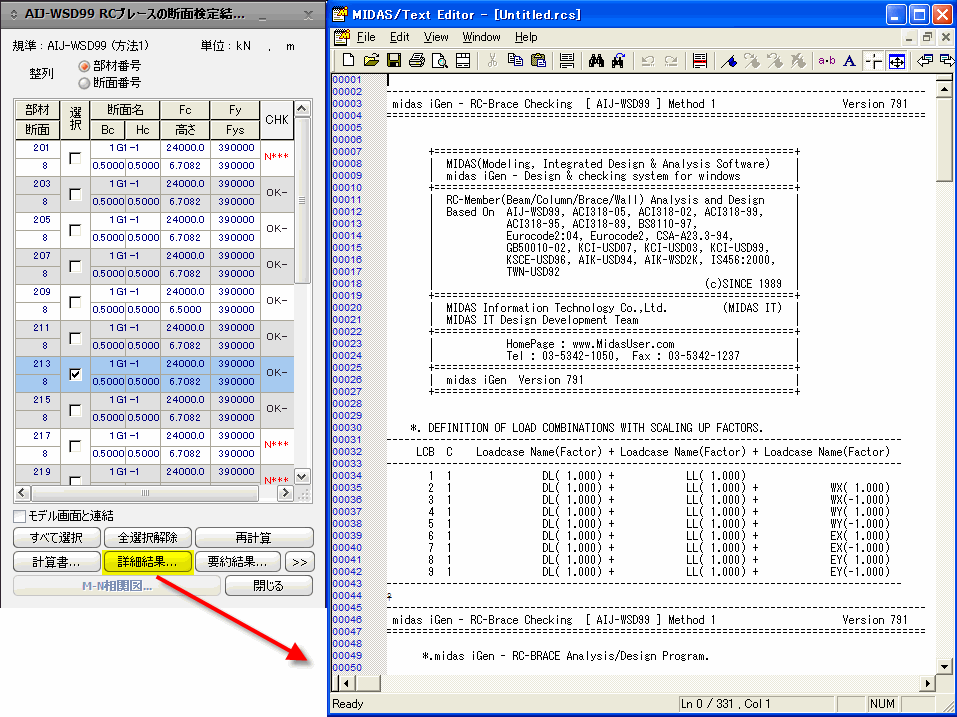Click the table's scroll up arrow
Screen dimensions: 957x717
(x=302, y=109)
